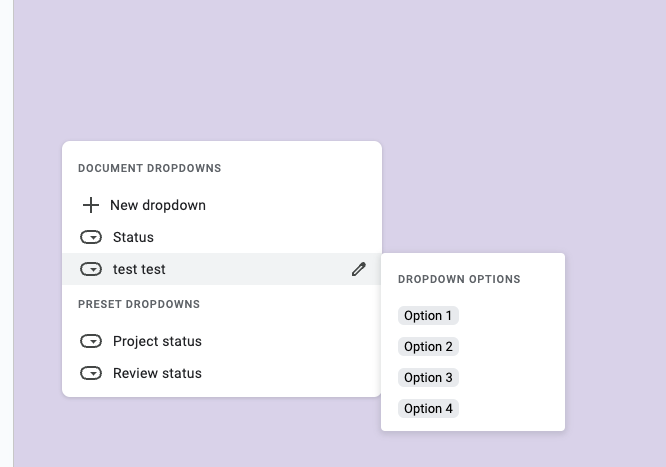Select the test test dropdown entry
Screen dimensions: 666x467
[x=139, y=269]
